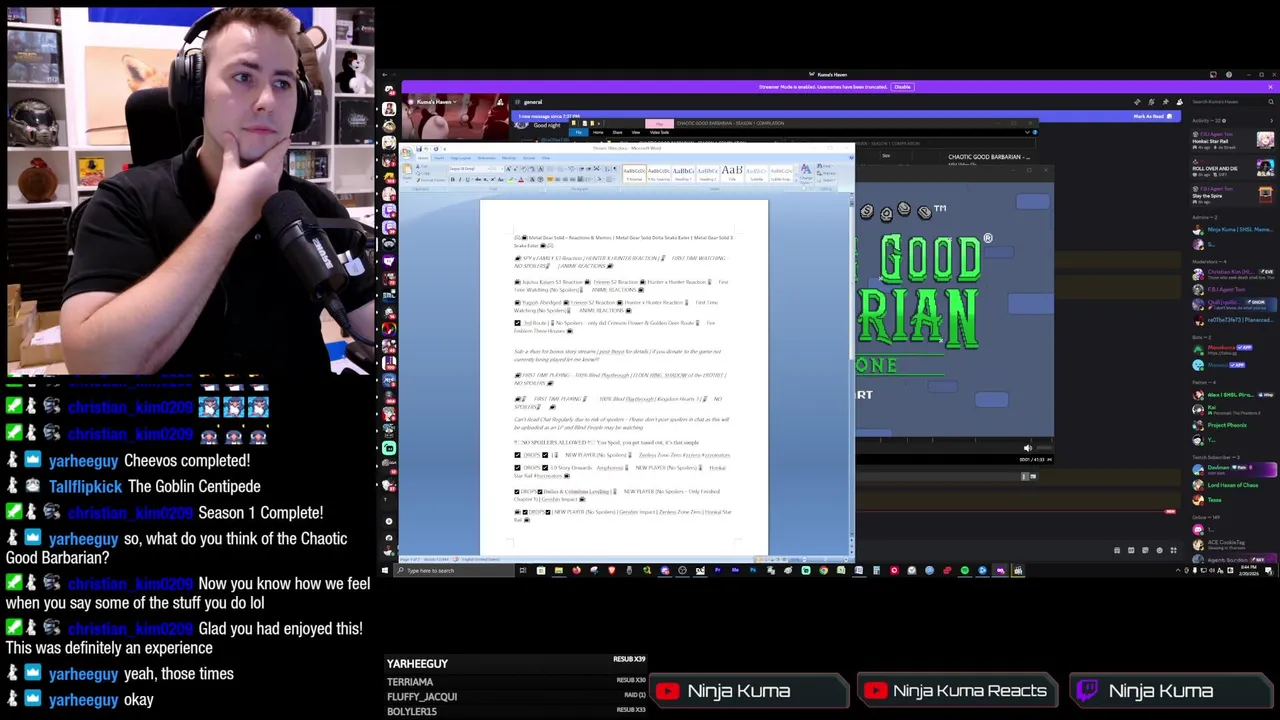Open the Select dropdown in Word Editing group
Viewport: 1280px width, 720px height.
click(827, 180)
